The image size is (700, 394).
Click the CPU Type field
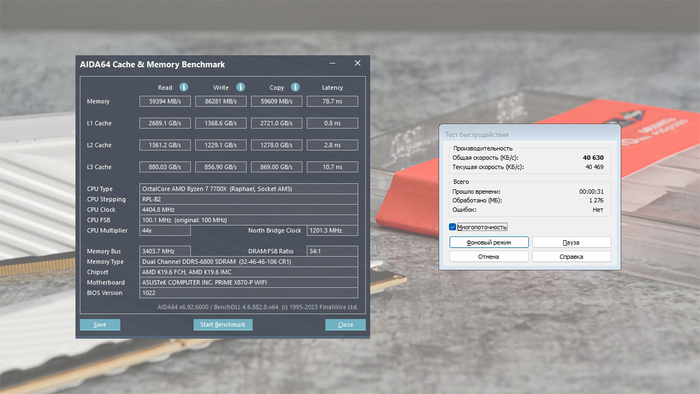(x=248, y=189)
